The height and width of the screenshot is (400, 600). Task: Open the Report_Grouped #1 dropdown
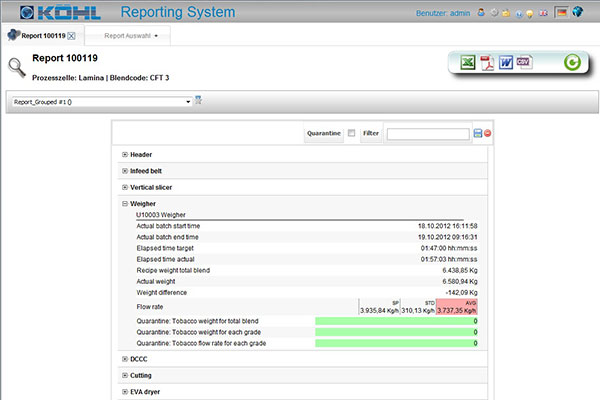tap(188, 101)
